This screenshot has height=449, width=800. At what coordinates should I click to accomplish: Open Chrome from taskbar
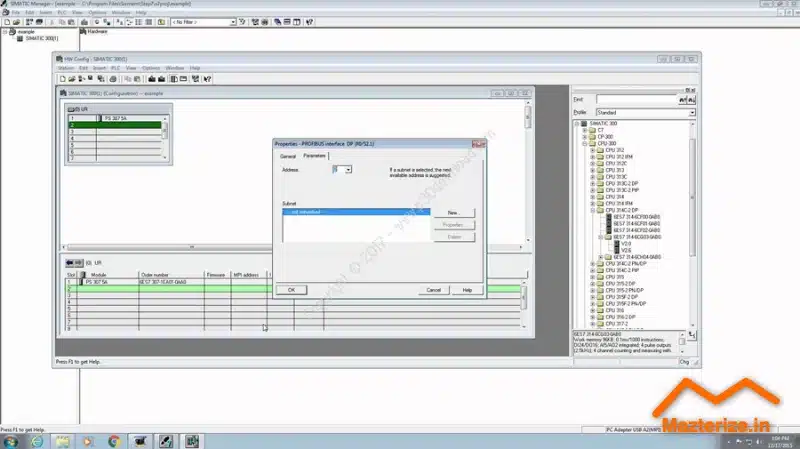(x=114, y=441)
